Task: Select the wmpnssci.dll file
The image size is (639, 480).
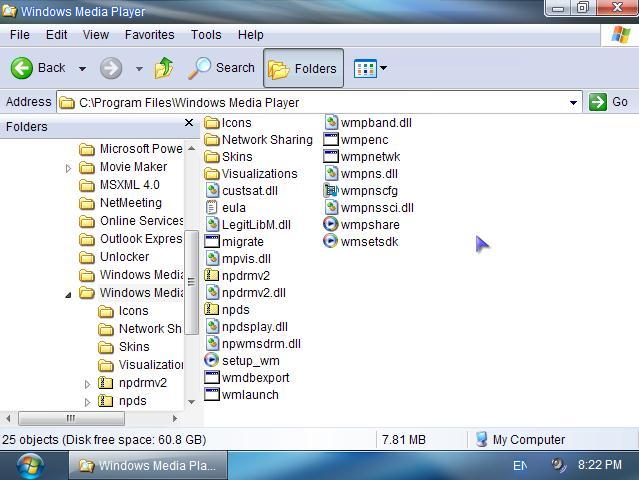Action: 369,208
